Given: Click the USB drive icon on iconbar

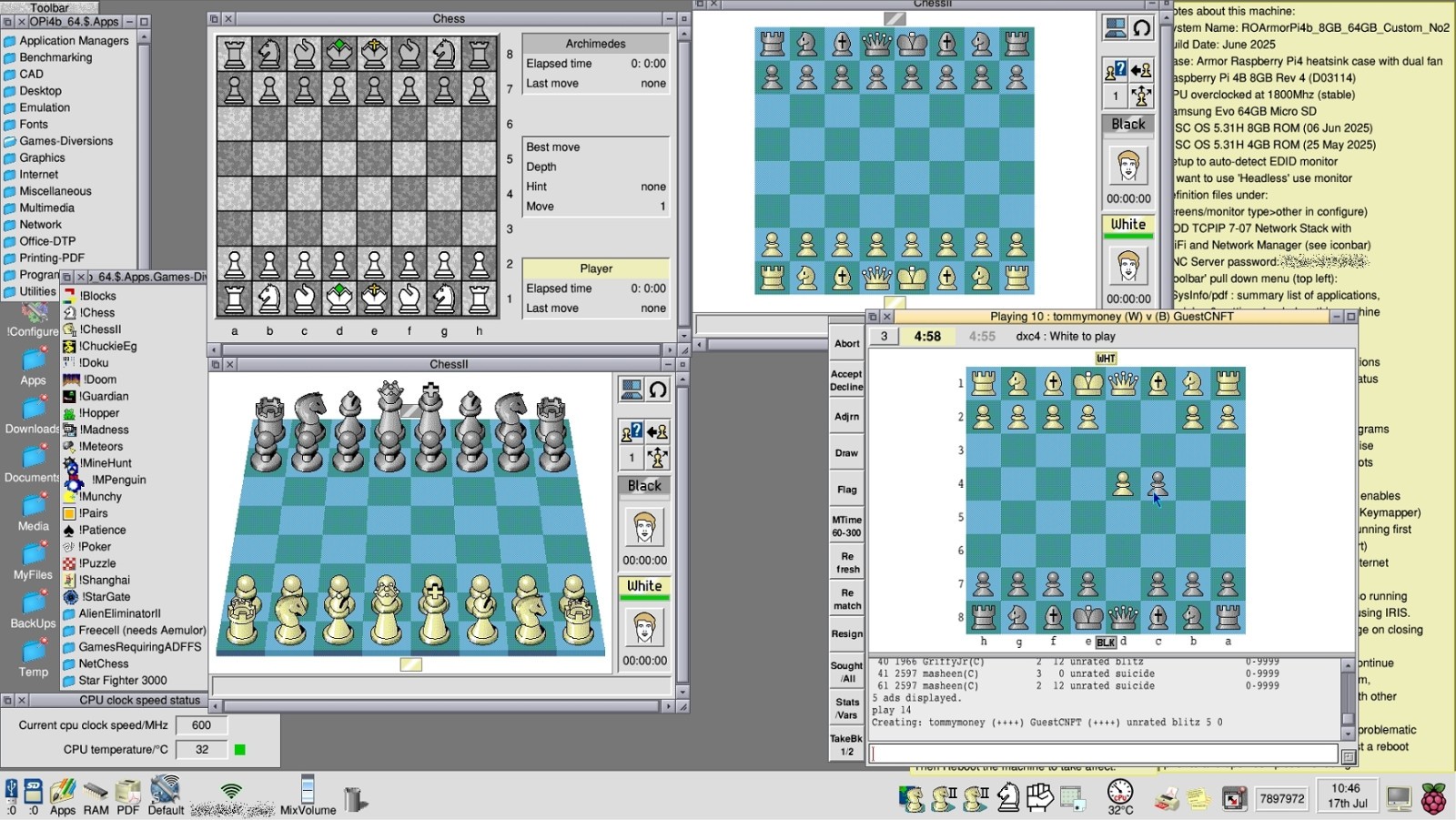Looking at the screenshot, I should pyautogui.click(x=11, y=791).
